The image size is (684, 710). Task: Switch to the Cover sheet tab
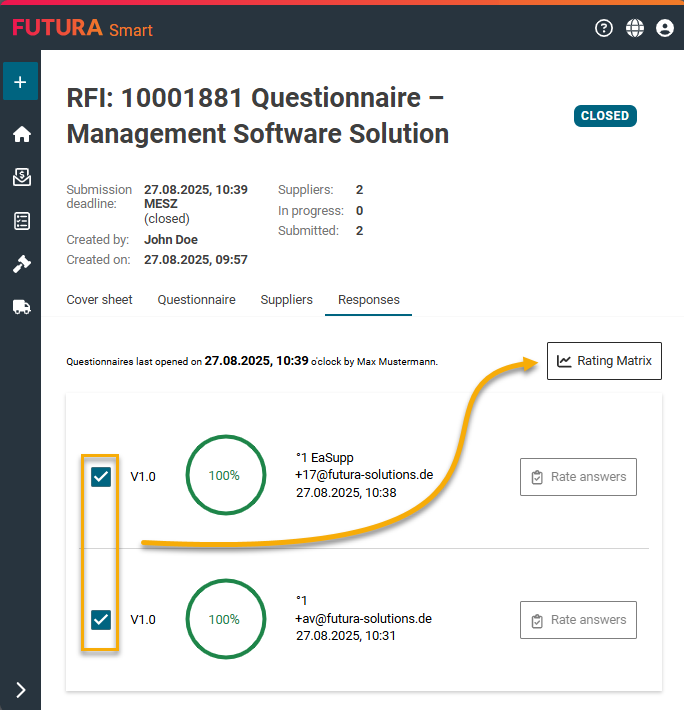(x=99, y=300)
